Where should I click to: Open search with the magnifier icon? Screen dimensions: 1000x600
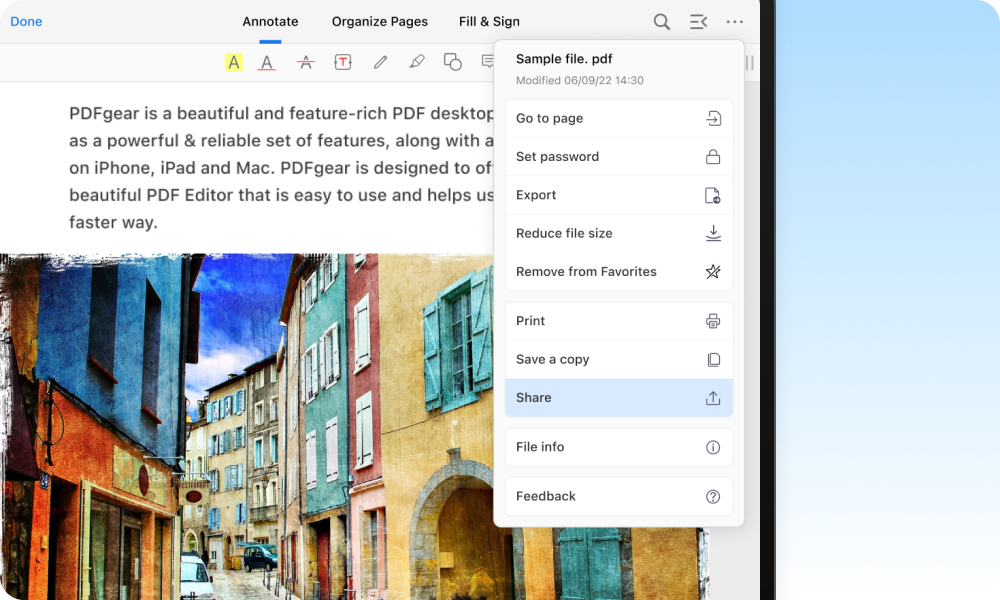661,21
